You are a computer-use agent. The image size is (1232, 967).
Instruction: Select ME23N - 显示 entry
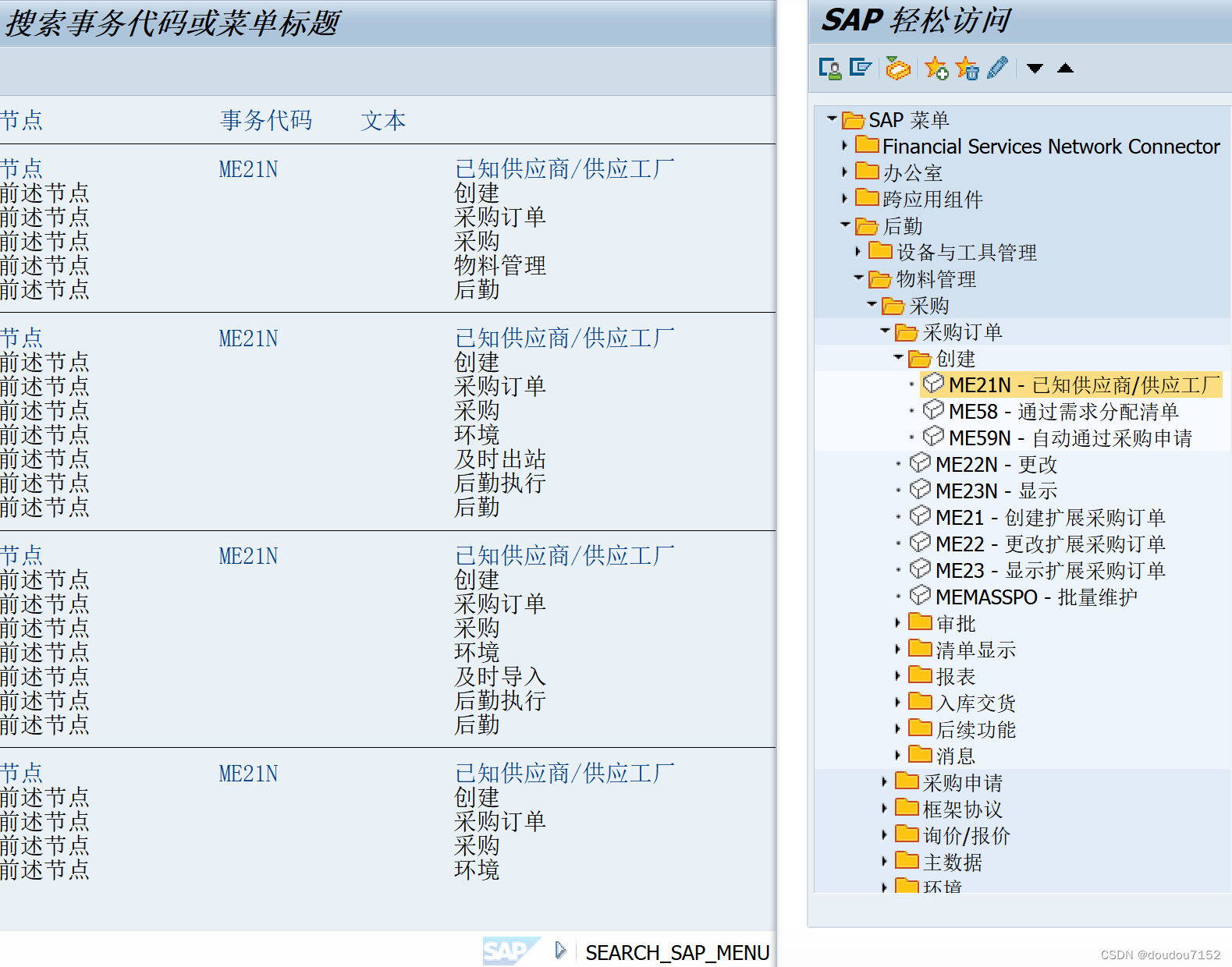click(996, 491)
